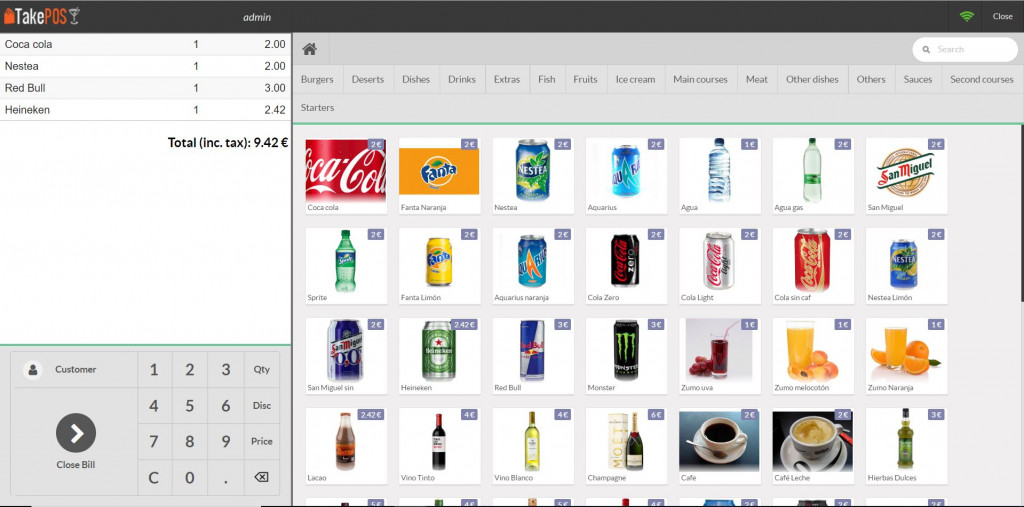Add Heineken can product
This screenshot has height=507, width=1024.
pyautogui.click(x=440, y=355)
